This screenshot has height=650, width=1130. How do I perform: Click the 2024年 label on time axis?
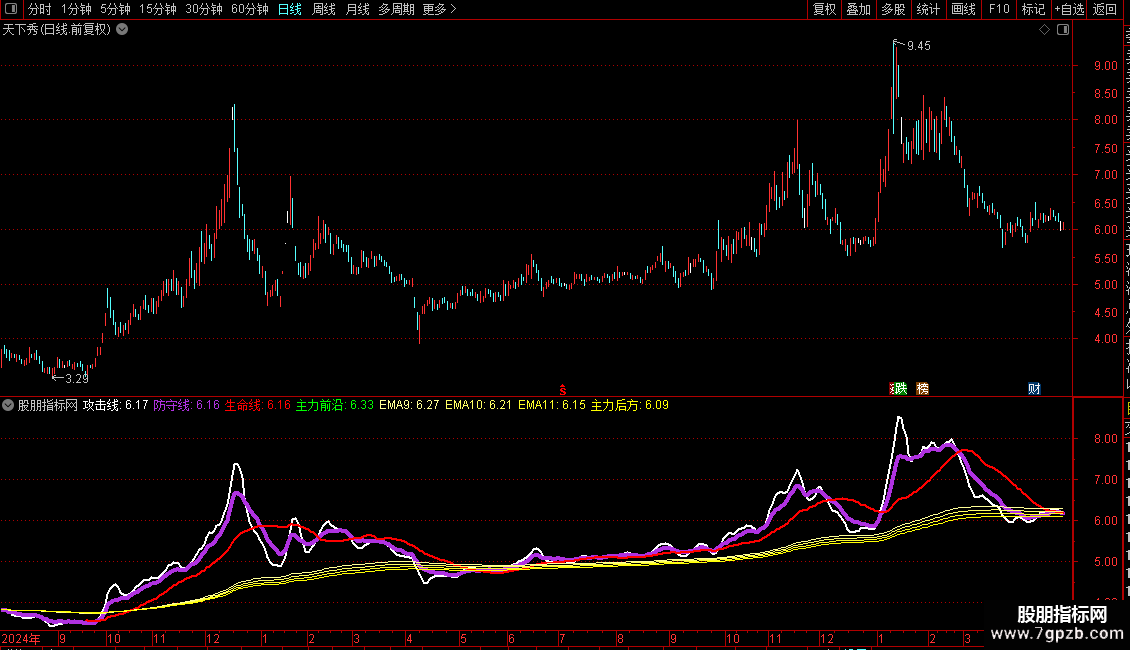(x=21, y=638)
